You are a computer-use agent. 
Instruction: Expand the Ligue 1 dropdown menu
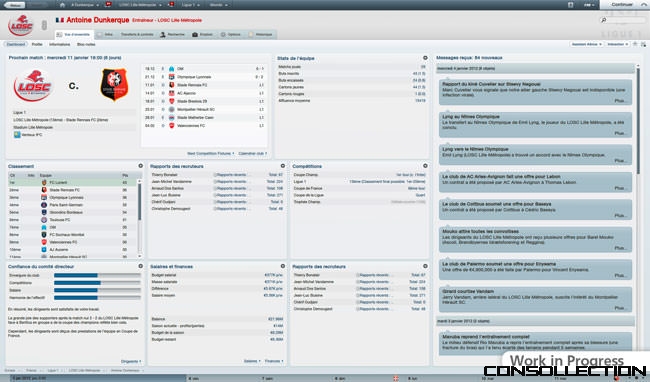[190, 5]
